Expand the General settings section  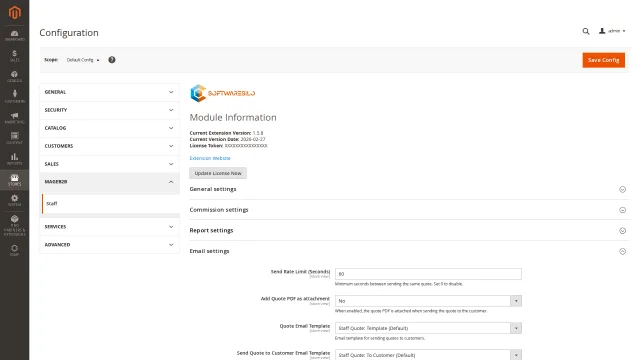click(409, 189)
